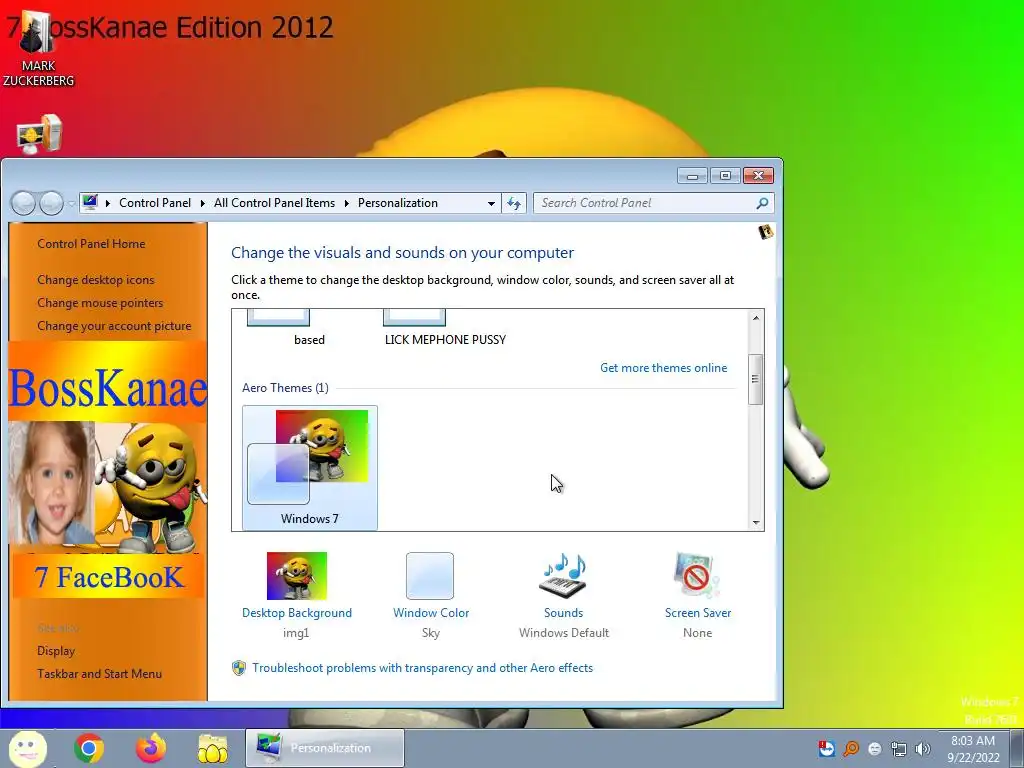This screenshot has height=768, width=1024.
Task: Select the theme next to based
Action: coord(445,329)
